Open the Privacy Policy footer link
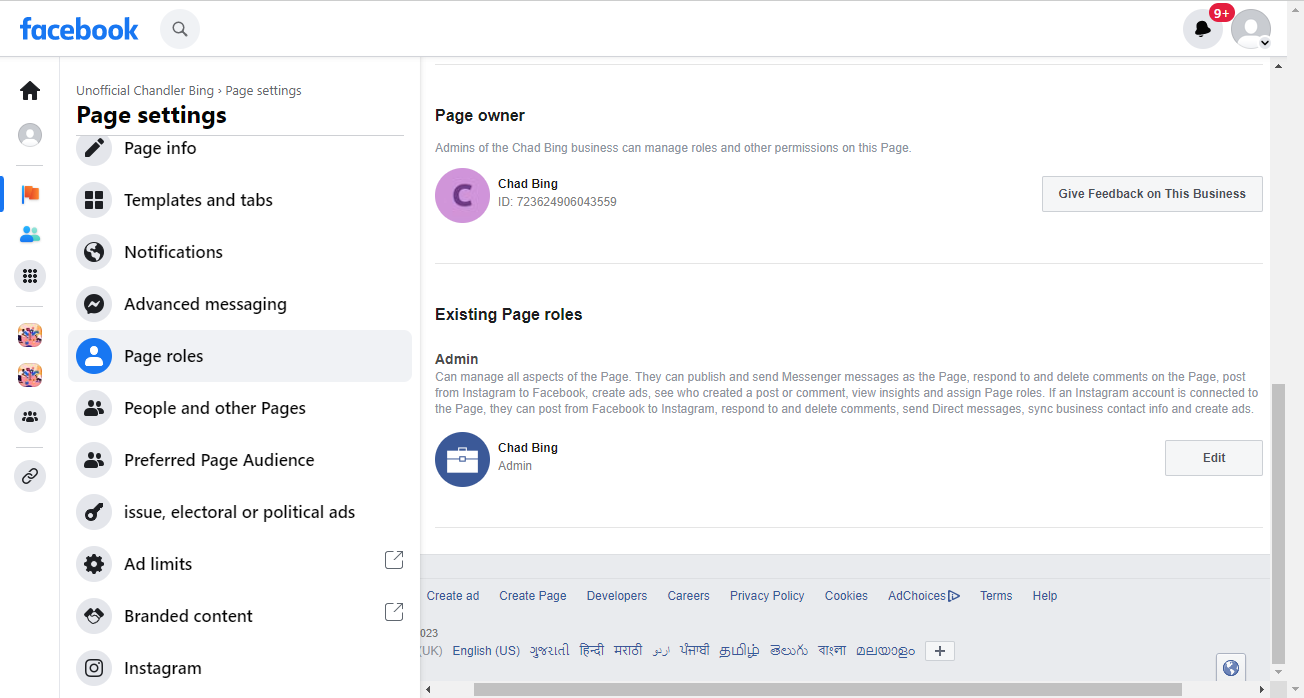This screenshot has width=1304, height=698. point(767,596)
